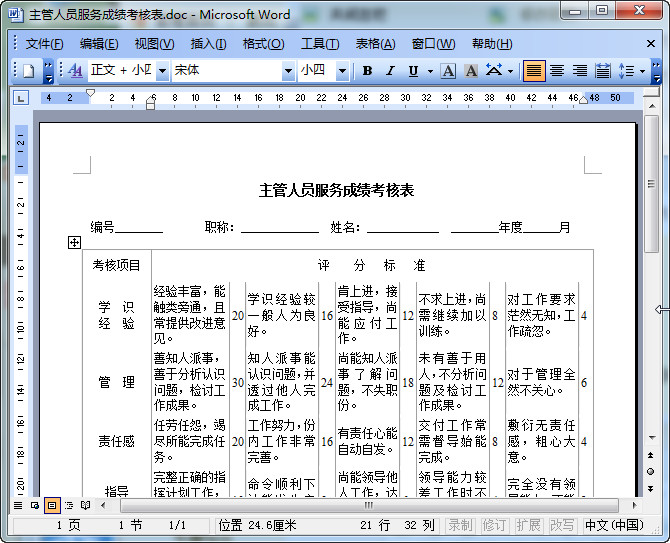Open the 视图(V) menu
670x543 pixels.
point(154,44)
